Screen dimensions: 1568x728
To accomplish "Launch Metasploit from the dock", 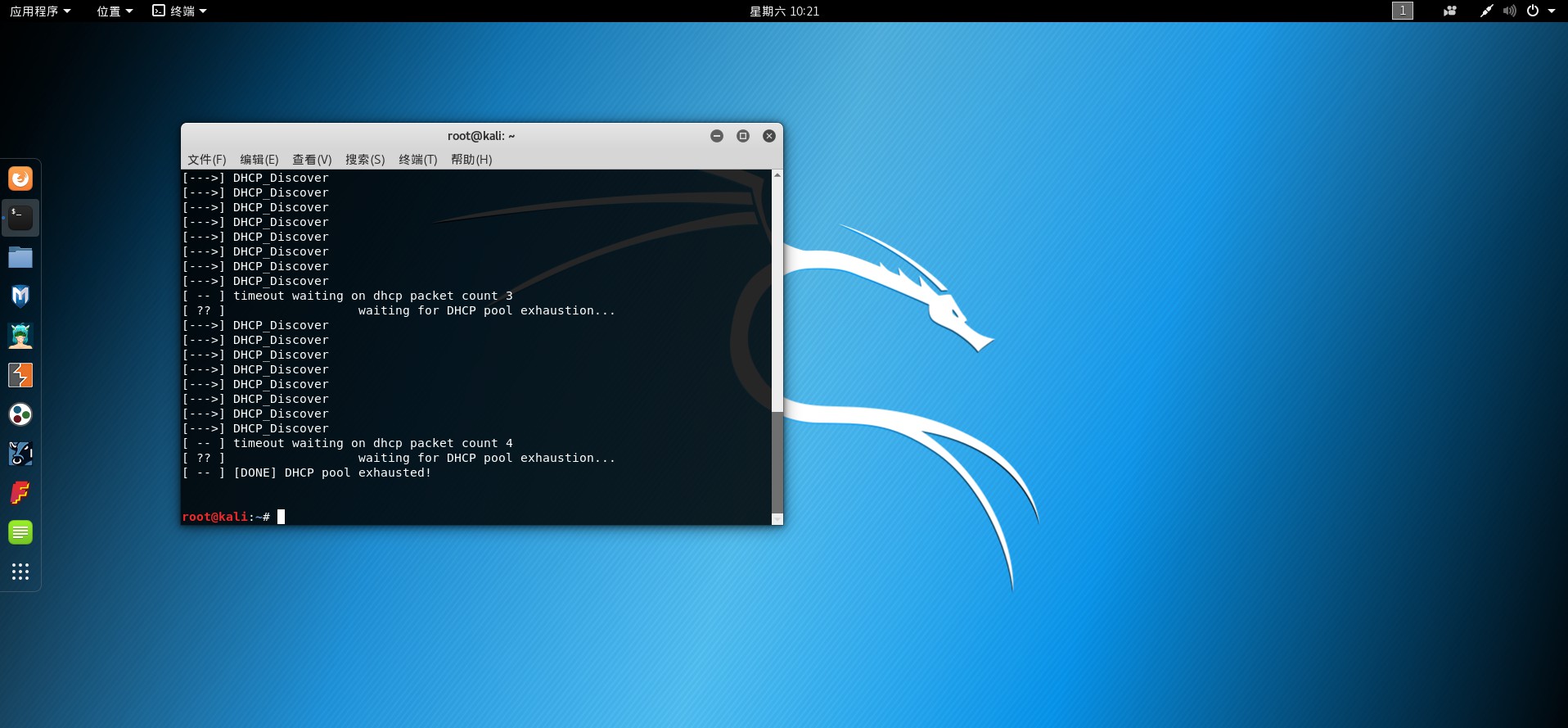I will [x=20, y=296].
